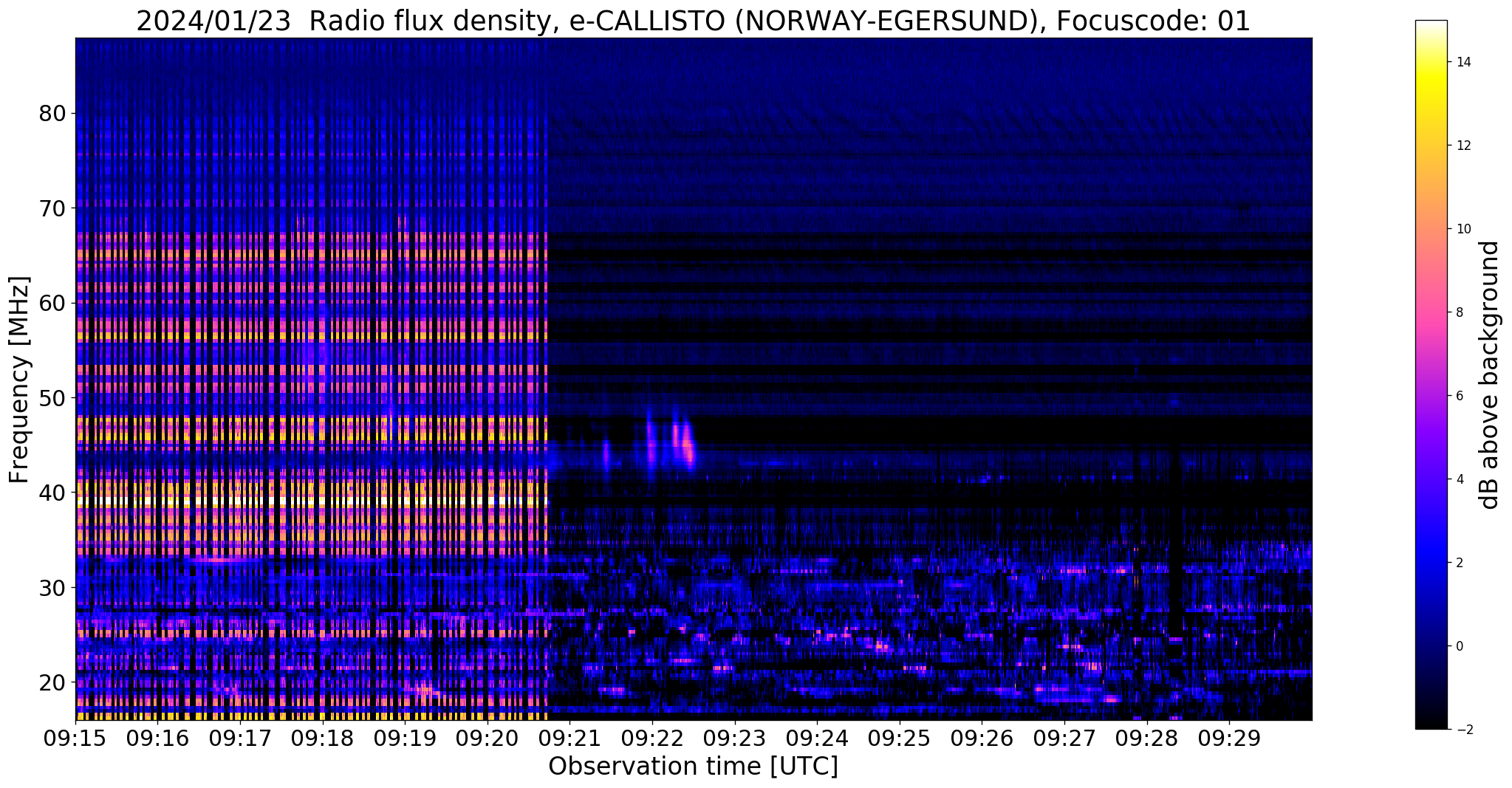The image size is (1512, 788).
Task: Click the colorbar tick value 12
Action: 1463,145
